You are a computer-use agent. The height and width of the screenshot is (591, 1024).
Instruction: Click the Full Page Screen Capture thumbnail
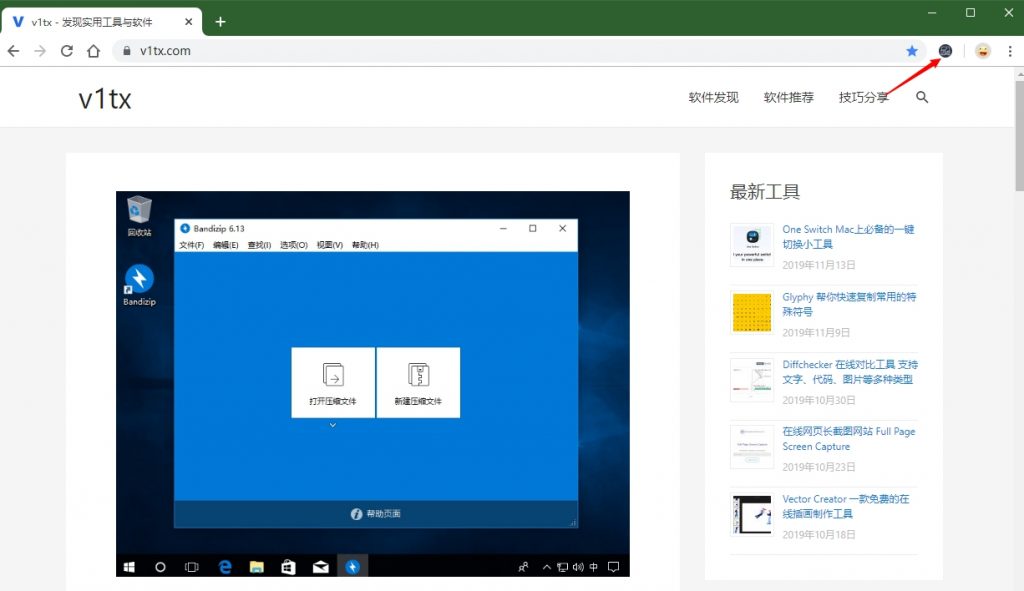click(x=752, y=447)
